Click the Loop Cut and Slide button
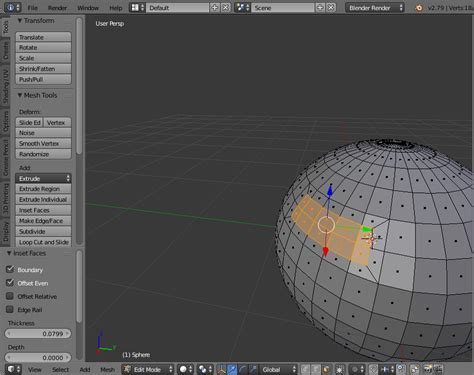This screenshot has height=375, width=474. click(x=43, y=242)
